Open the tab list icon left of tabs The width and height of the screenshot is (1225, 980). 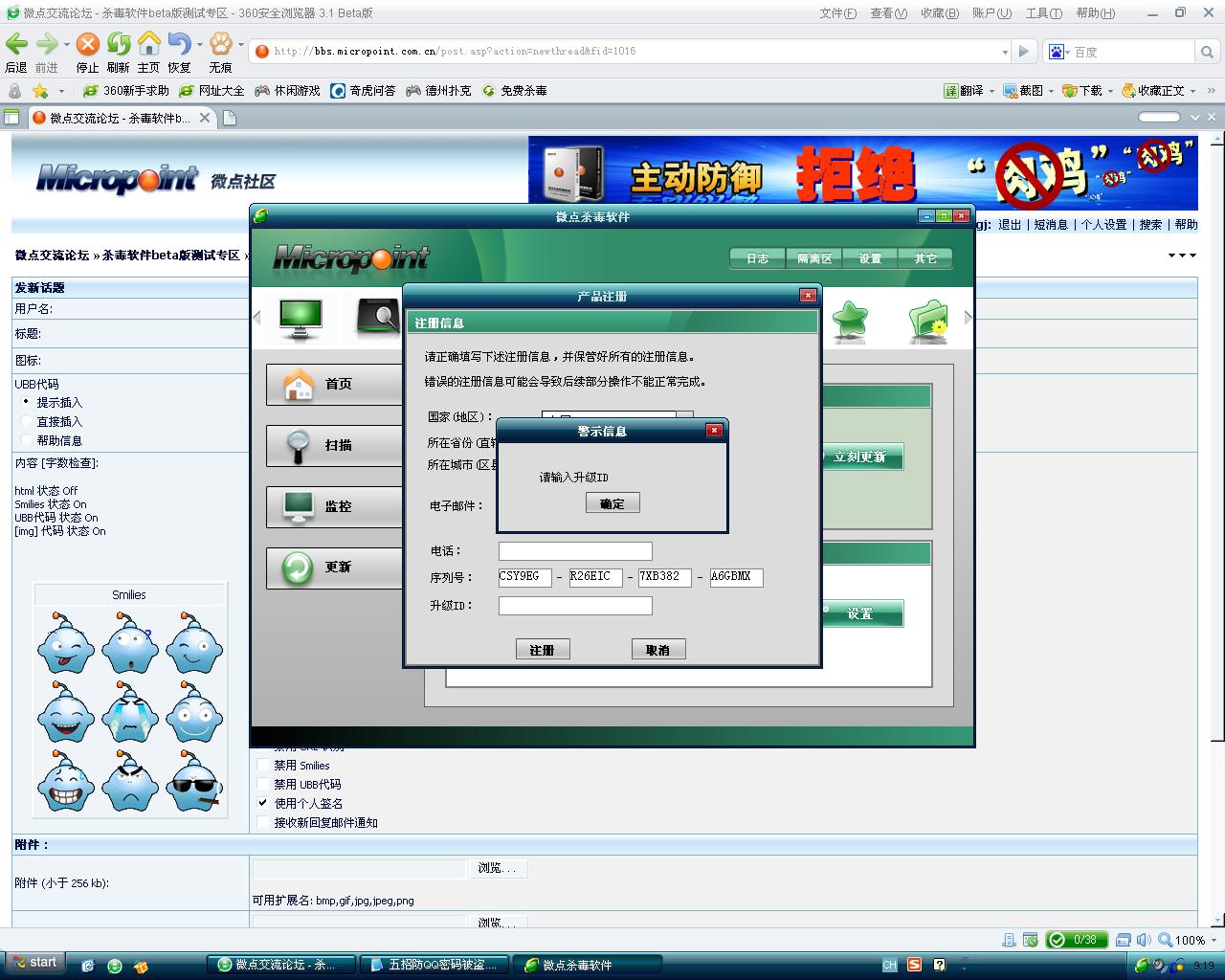tap(11, 118)
